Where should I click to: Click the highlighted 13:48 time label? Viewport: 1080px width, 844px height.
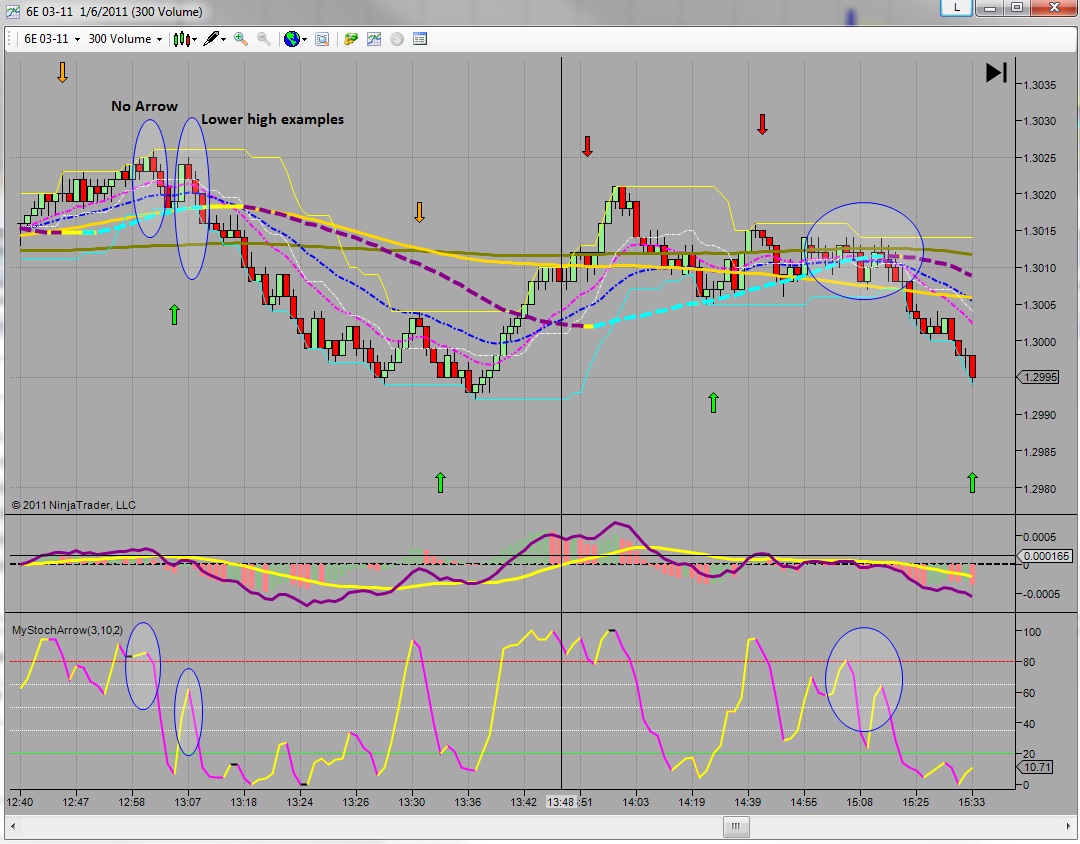560,802
